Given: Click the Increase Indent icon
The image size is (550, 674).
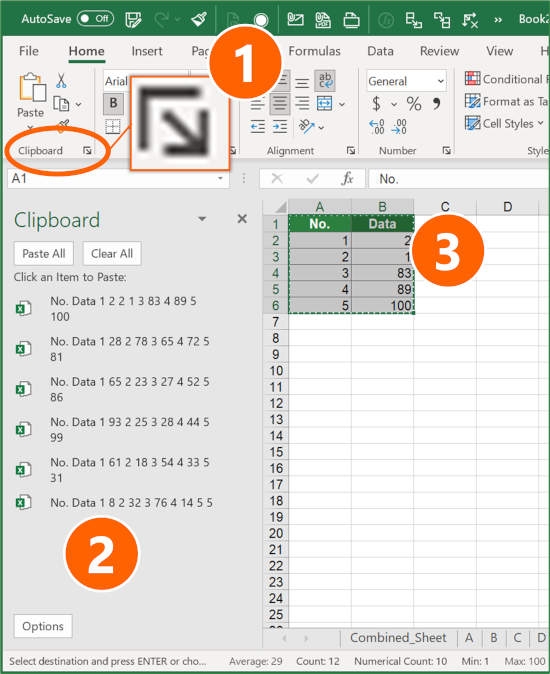Looking at the screenshot, I should (x=280, y=127).
